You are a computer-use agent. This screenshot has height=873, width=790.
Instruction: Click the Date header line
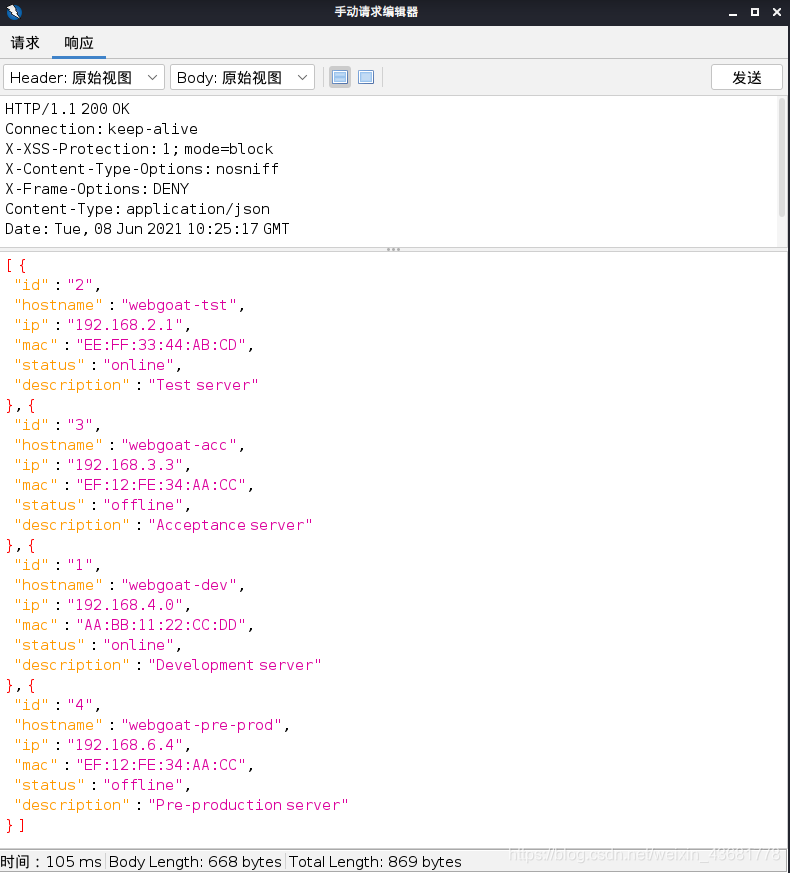pyautogui.click(x=147, y=229)
